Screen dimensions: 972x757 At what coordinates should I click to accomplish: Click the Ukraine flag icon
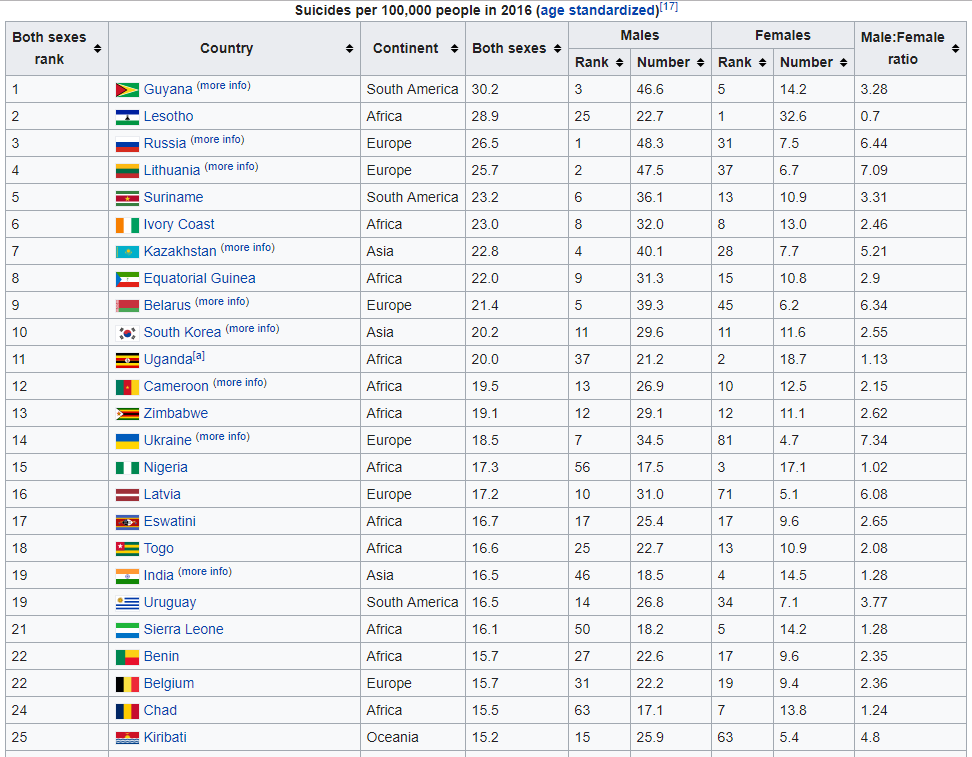[127, 441]
